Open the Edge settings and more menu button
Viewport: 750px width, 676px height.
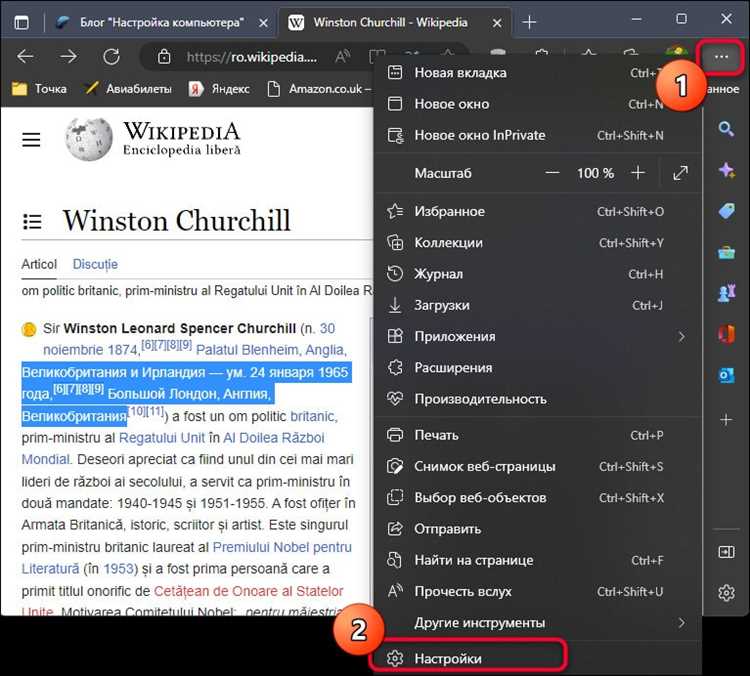[x=720, y=57]
